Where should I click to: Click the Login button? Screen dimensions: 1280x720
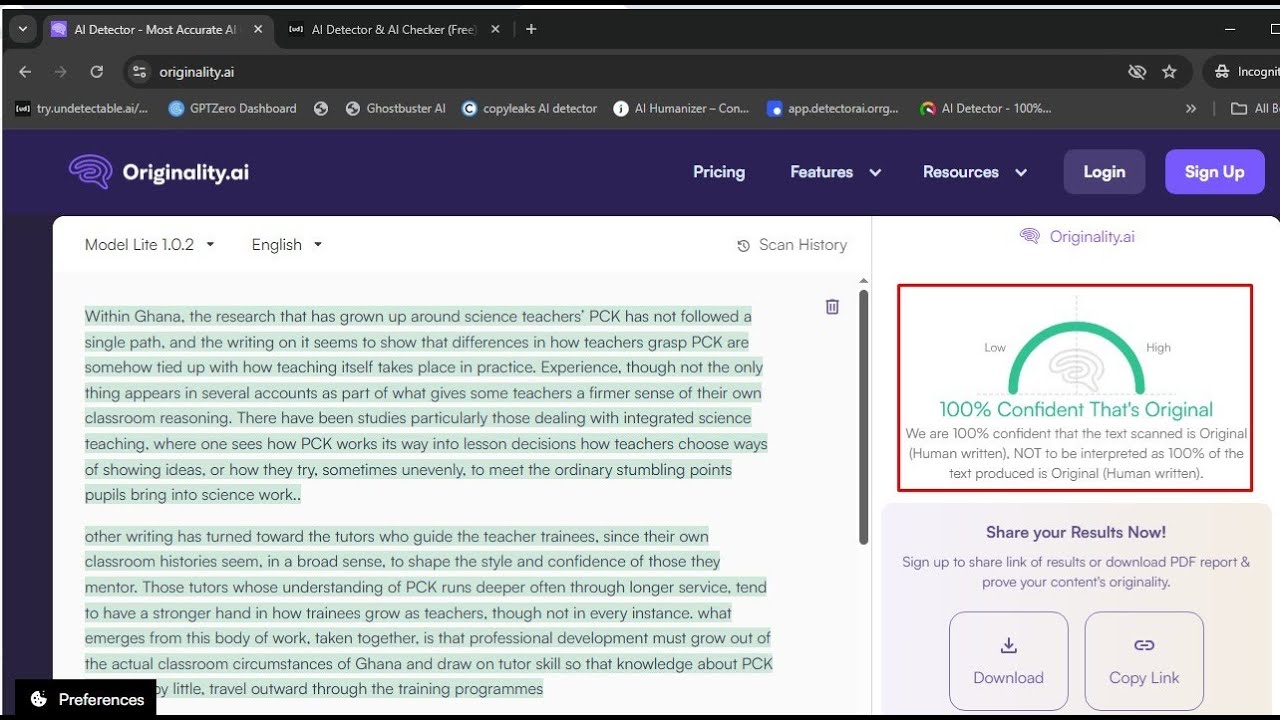[x=1104, y=172]
